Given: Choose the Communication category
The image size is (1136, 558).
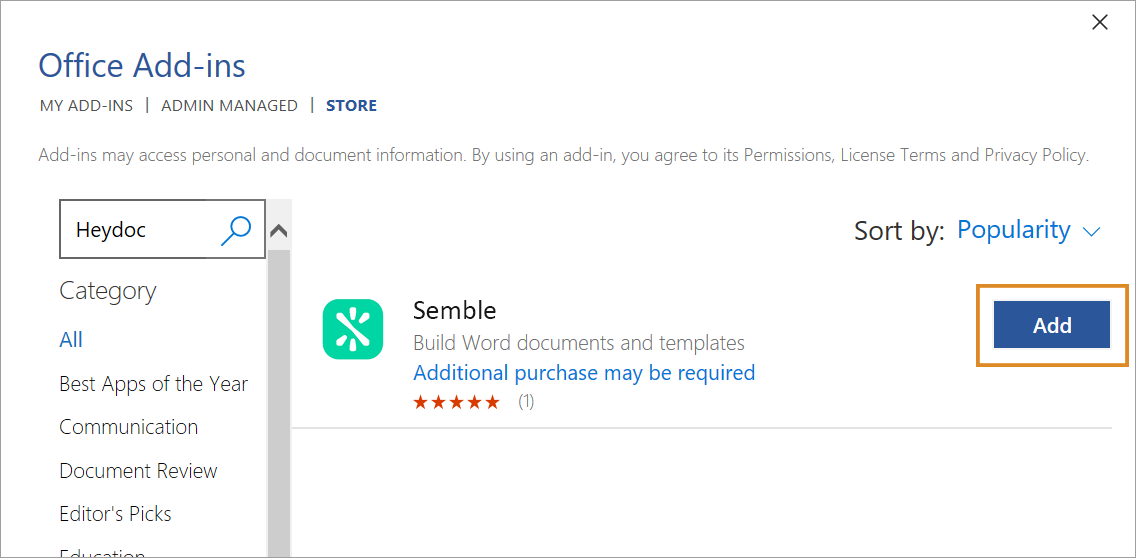Looking at the screenshot, I should (x=129, y=427).
